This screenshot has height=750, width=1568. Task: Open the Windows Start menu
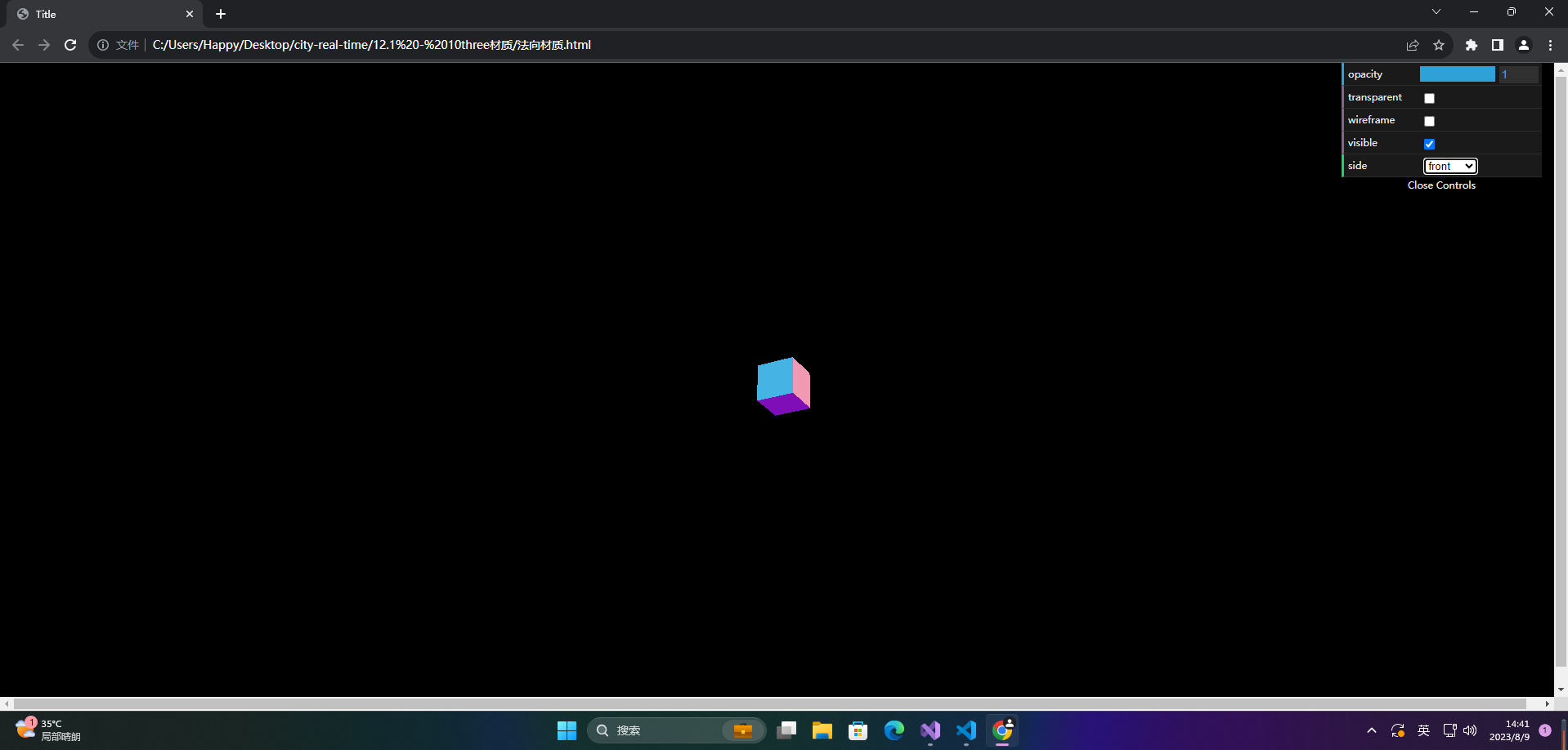[x=567, y=730]
